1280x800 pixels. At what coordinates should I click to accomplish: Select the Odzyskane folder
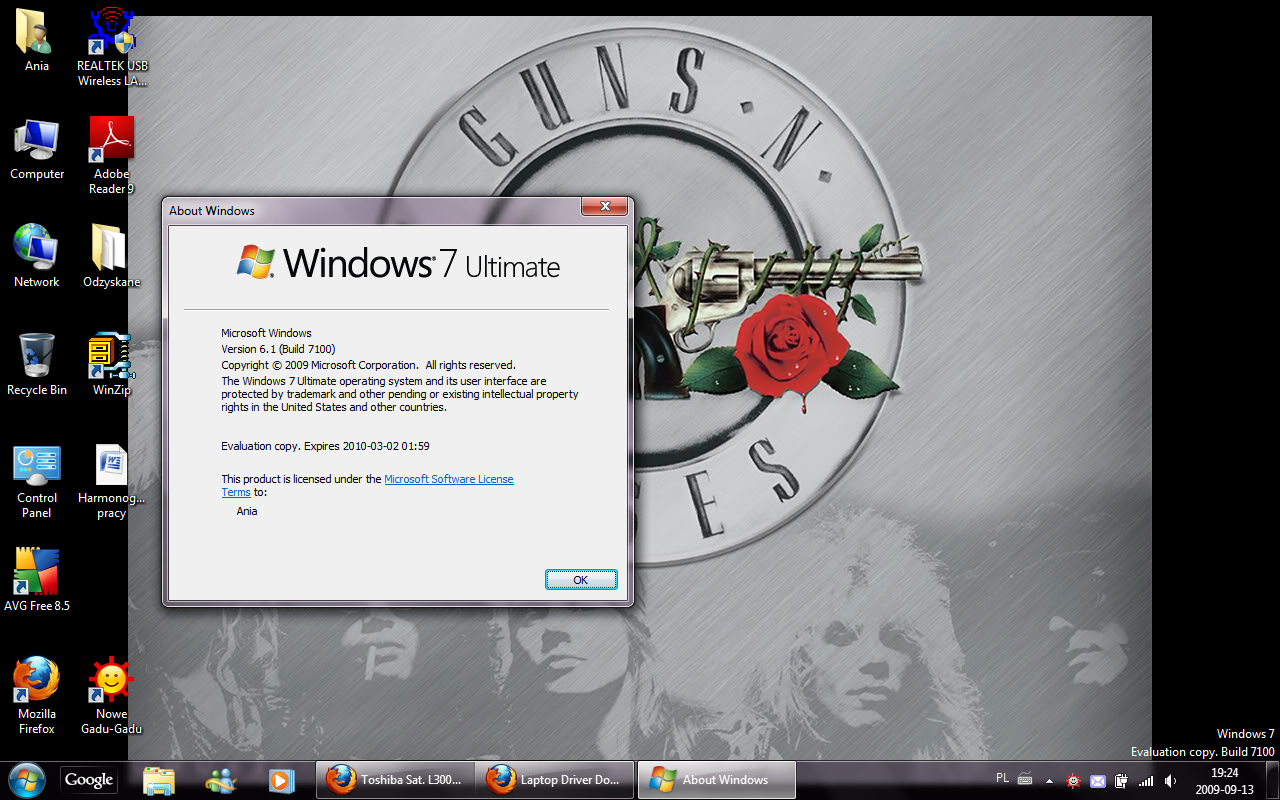pos(112,257)
